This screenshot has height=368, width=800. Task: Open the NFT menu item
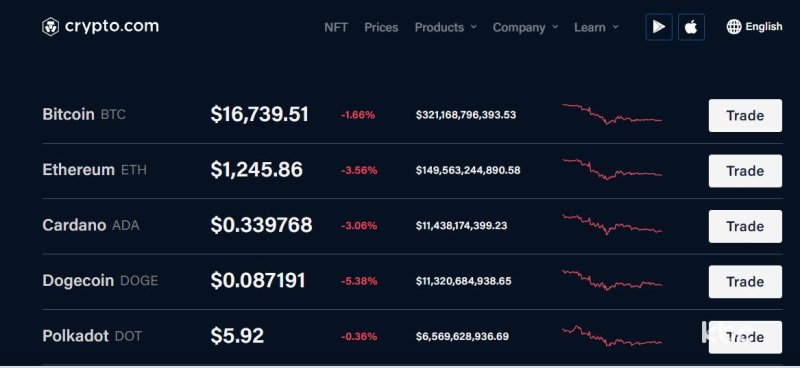point(336,27)
